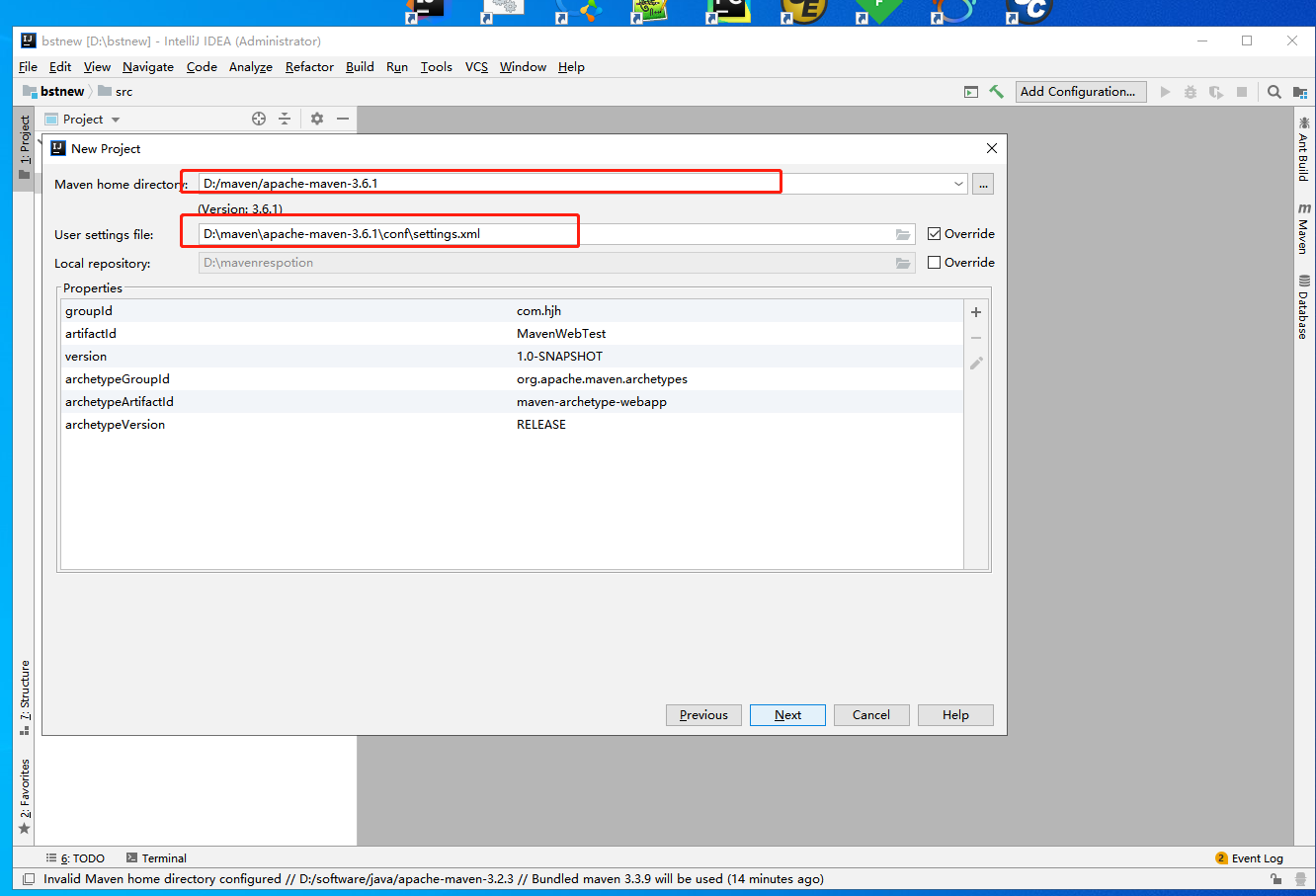Open the File menu

[x=28, y=67]
